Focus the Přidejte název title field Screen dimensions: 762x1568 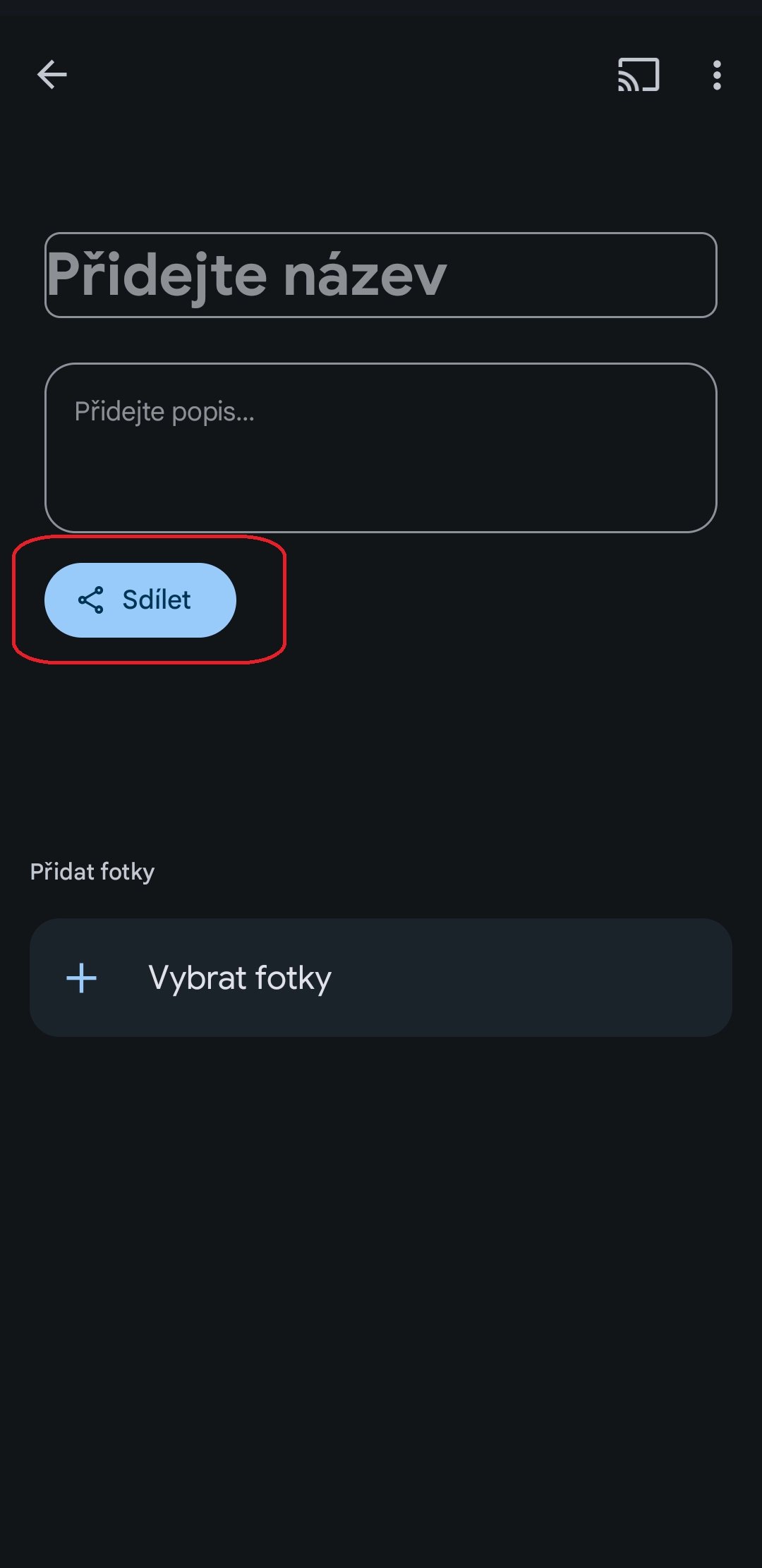(380, 275)
